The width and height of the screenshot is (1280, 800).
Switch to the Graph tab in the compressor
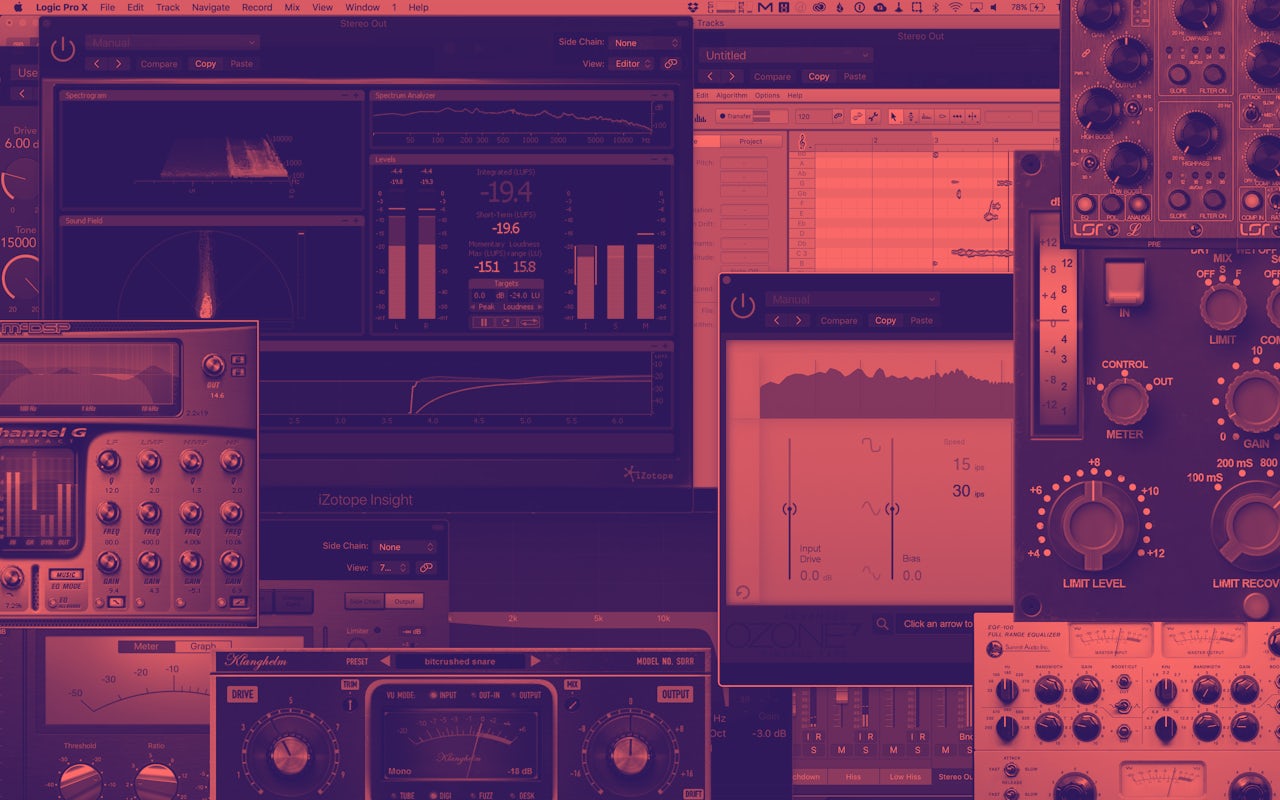pyautogui.click(x=203, y=647)
